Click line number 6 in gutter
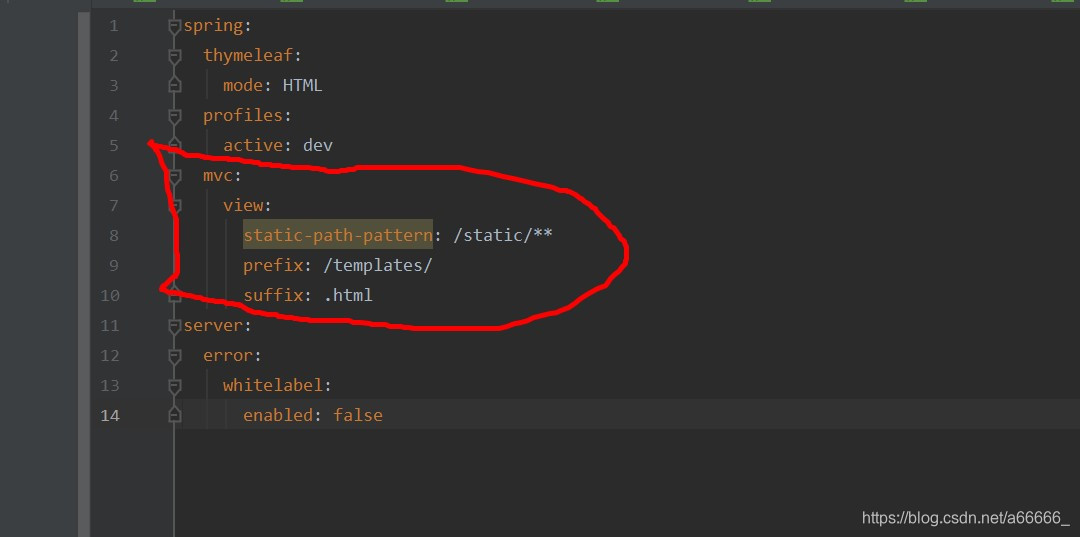The image size is (1080, 537). pos(114,176)
